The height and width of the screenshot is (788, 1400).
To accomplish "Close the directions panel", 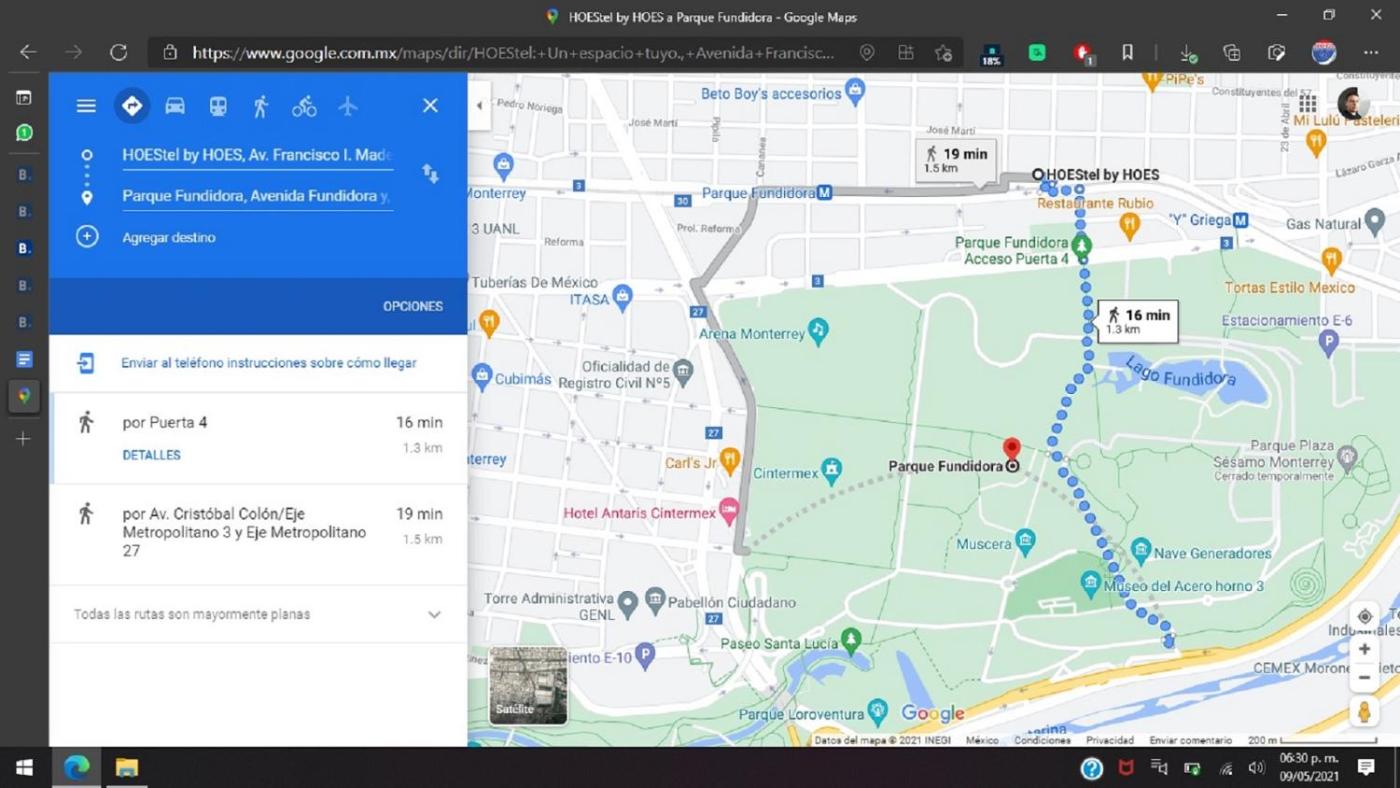I will coord(430,106).
